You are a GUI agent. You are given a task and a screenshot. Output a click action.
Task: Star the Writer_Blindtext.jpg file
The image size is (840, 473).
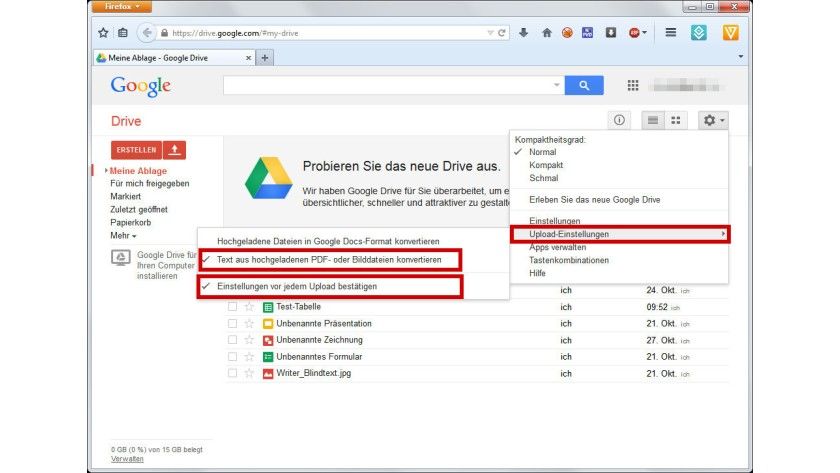[249, 373]
